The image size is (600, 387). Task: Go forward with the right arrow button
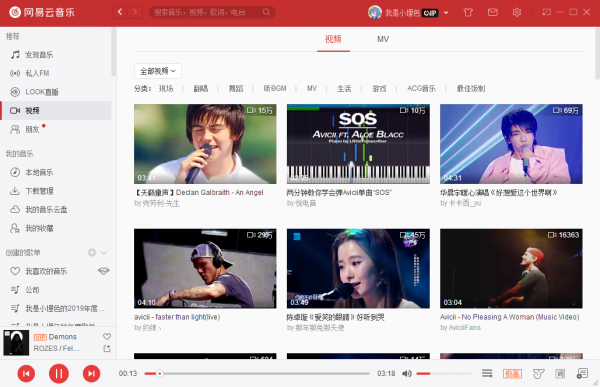[135, 12]
